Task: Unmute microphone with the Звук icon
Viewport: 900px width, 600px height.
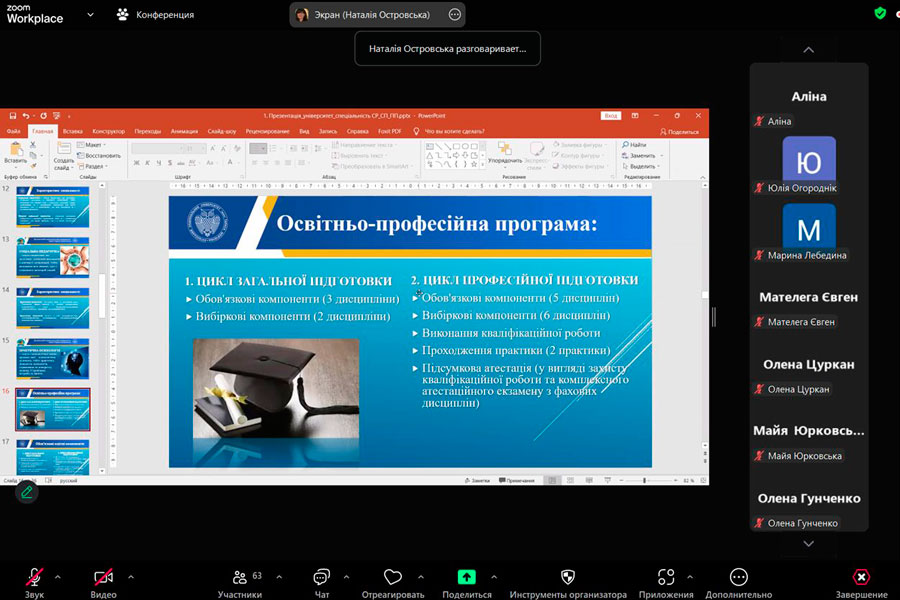Action: point(35,577)
